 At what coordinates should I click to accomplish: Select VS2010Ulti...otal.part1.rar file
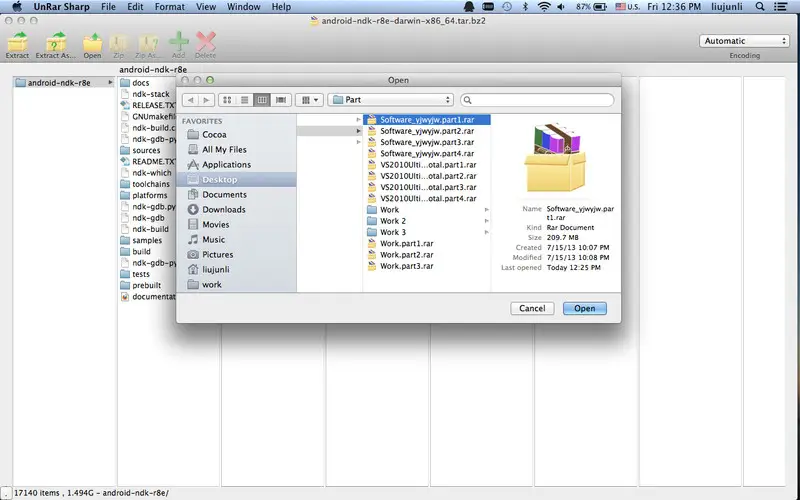click(x=428, y=165)
